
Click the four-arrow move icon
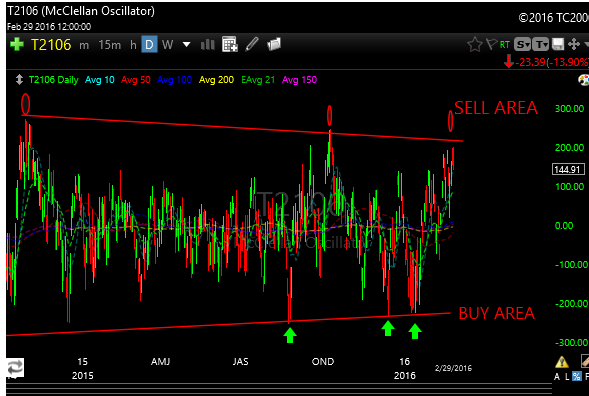574,44
